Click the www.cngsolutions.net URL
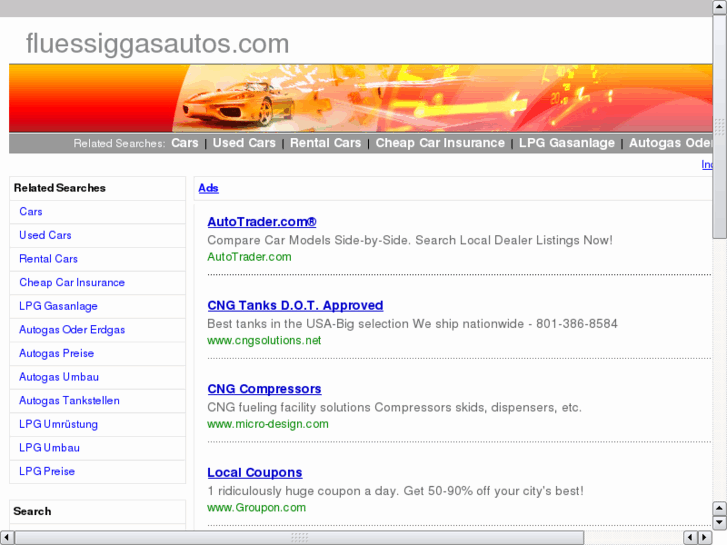Screen dimensions: 727x545 click(x=264, y=340)
